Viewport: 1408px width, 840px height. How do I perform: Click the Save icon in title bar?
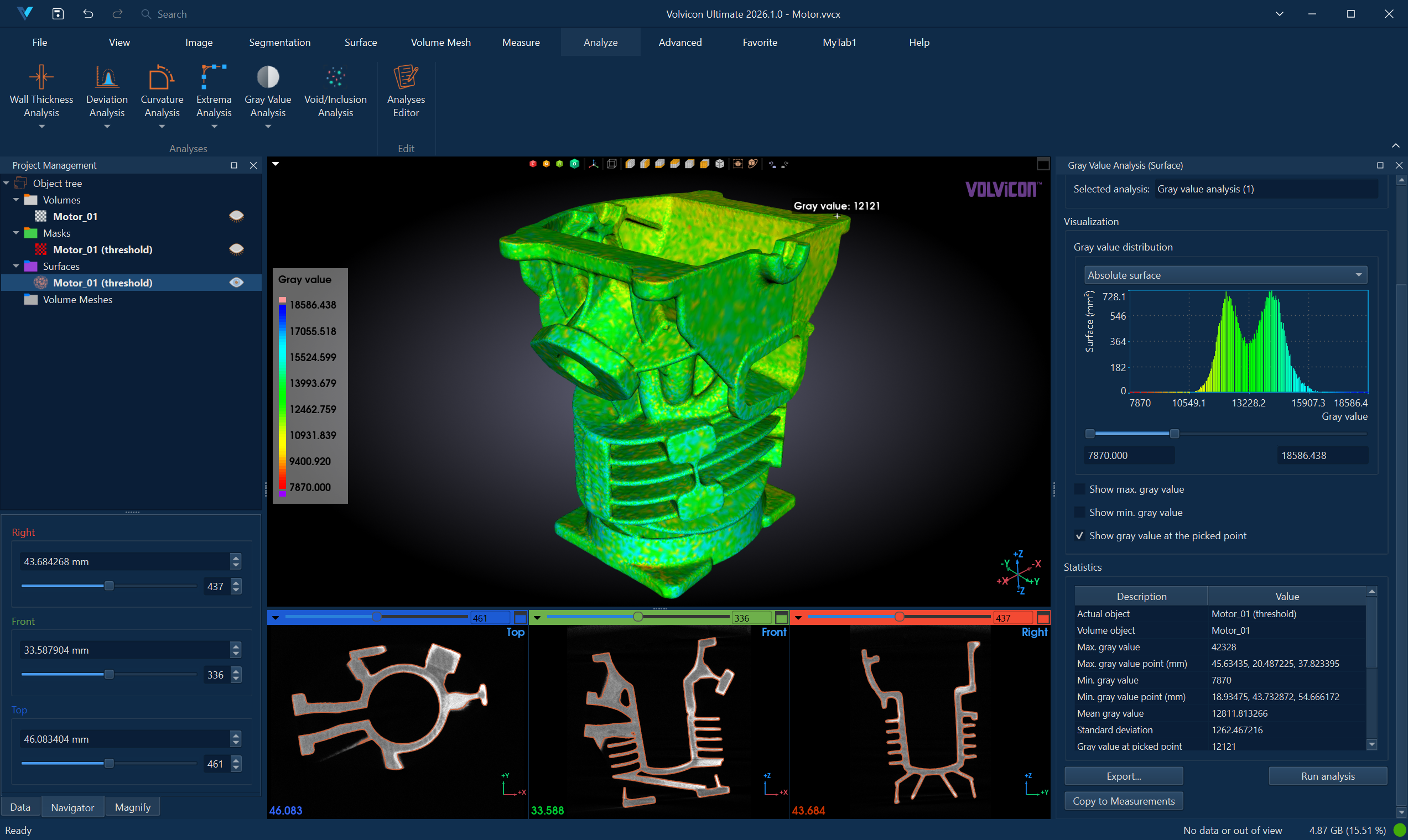click(x=58, y=14)
